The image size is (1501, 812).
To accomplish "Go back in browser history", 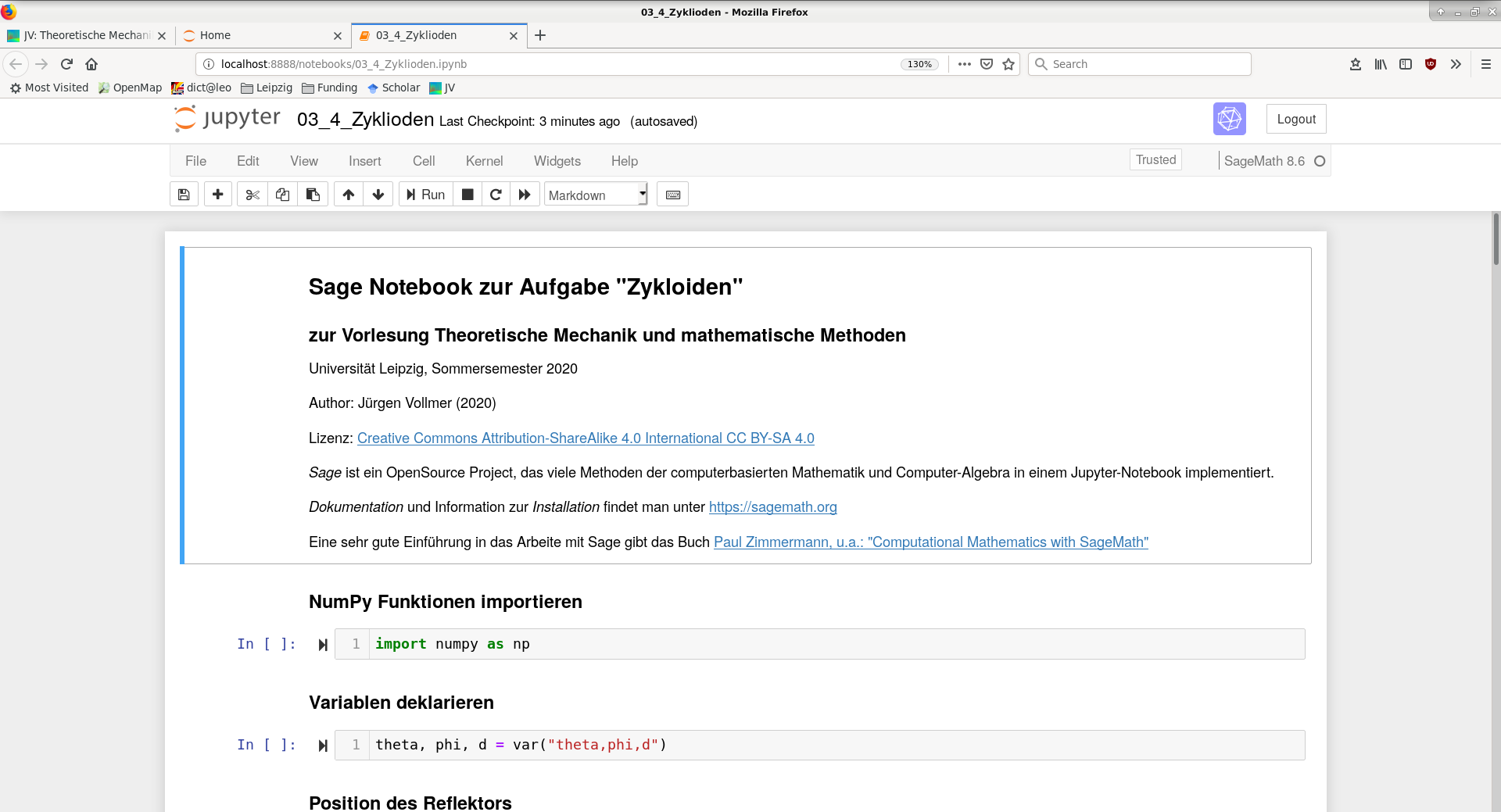I will tap(16, 64).
